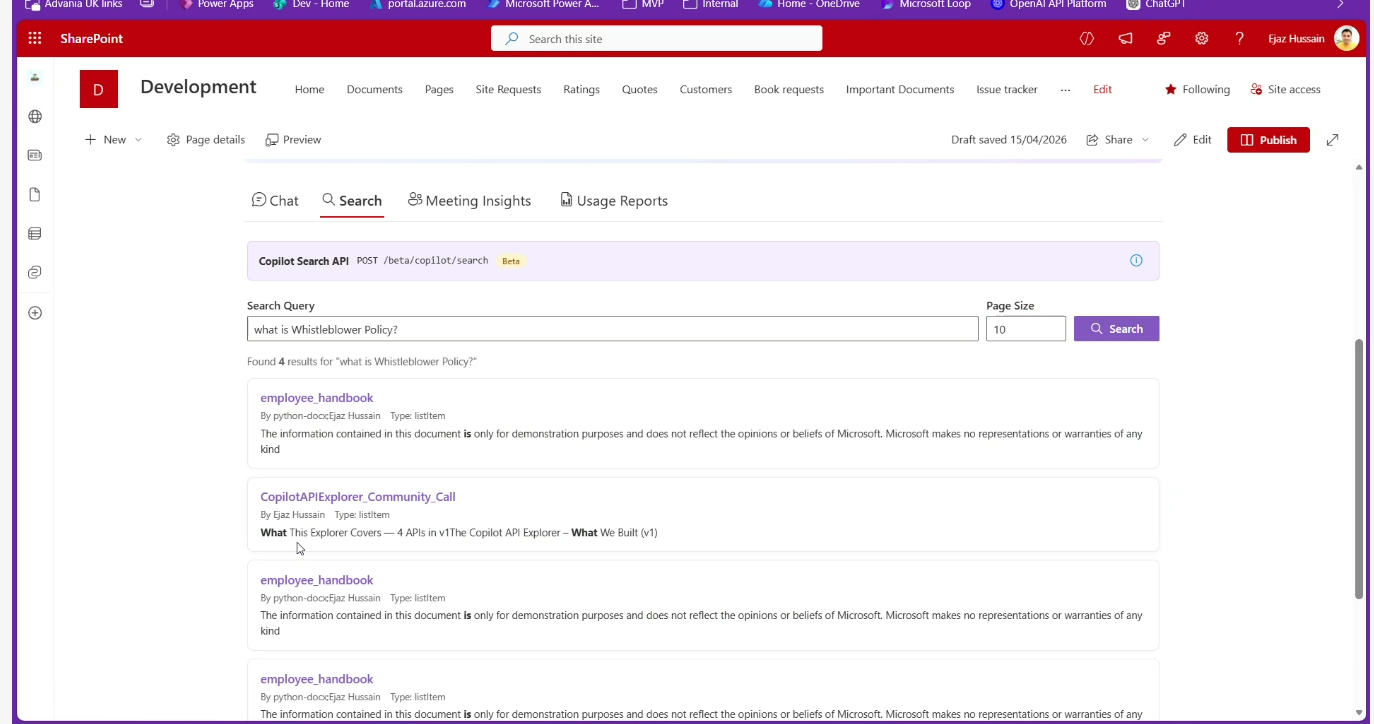This screenshot has height=724, width=1374.
Task: Expand page to full screen with arrows icon
Action: (1332, 140)
